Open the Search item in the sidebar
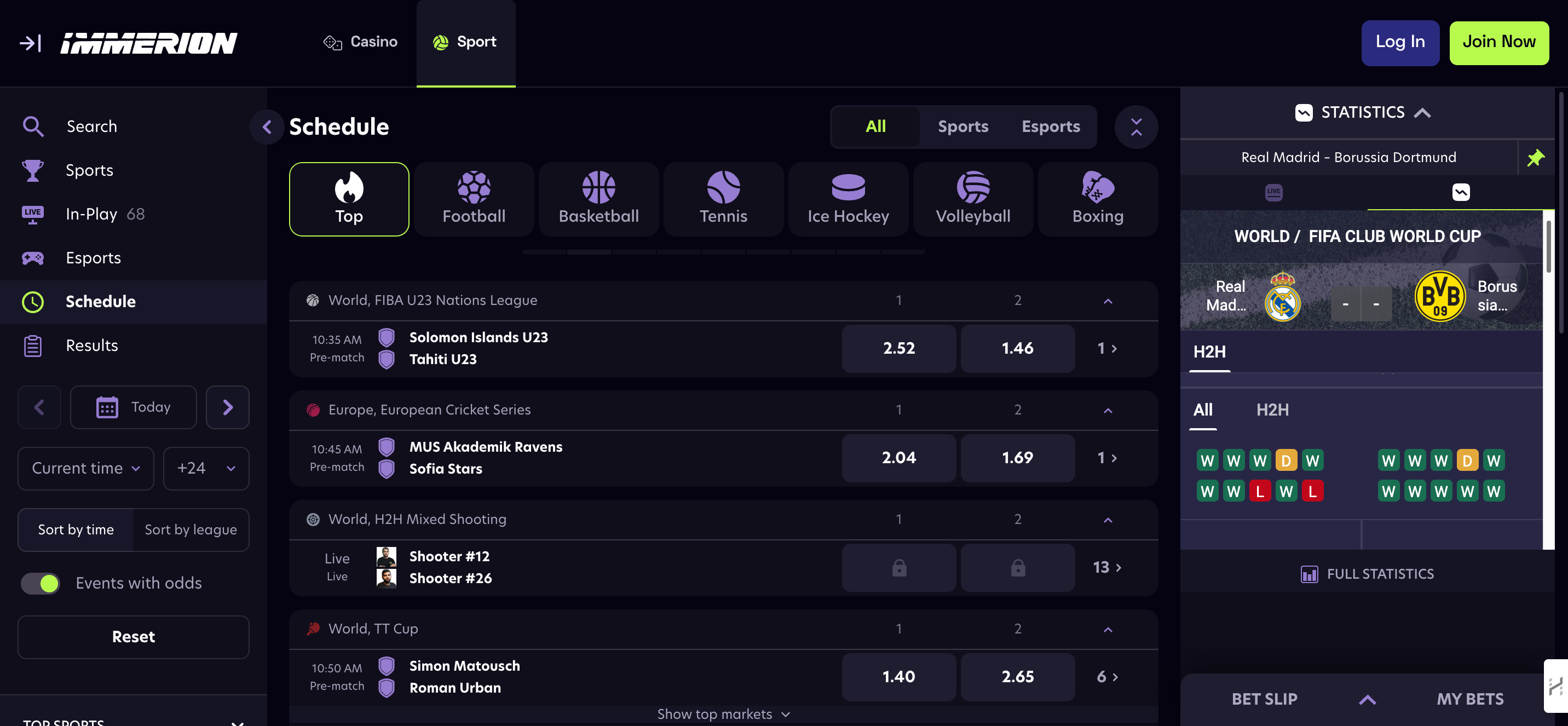 pos(133,126)
